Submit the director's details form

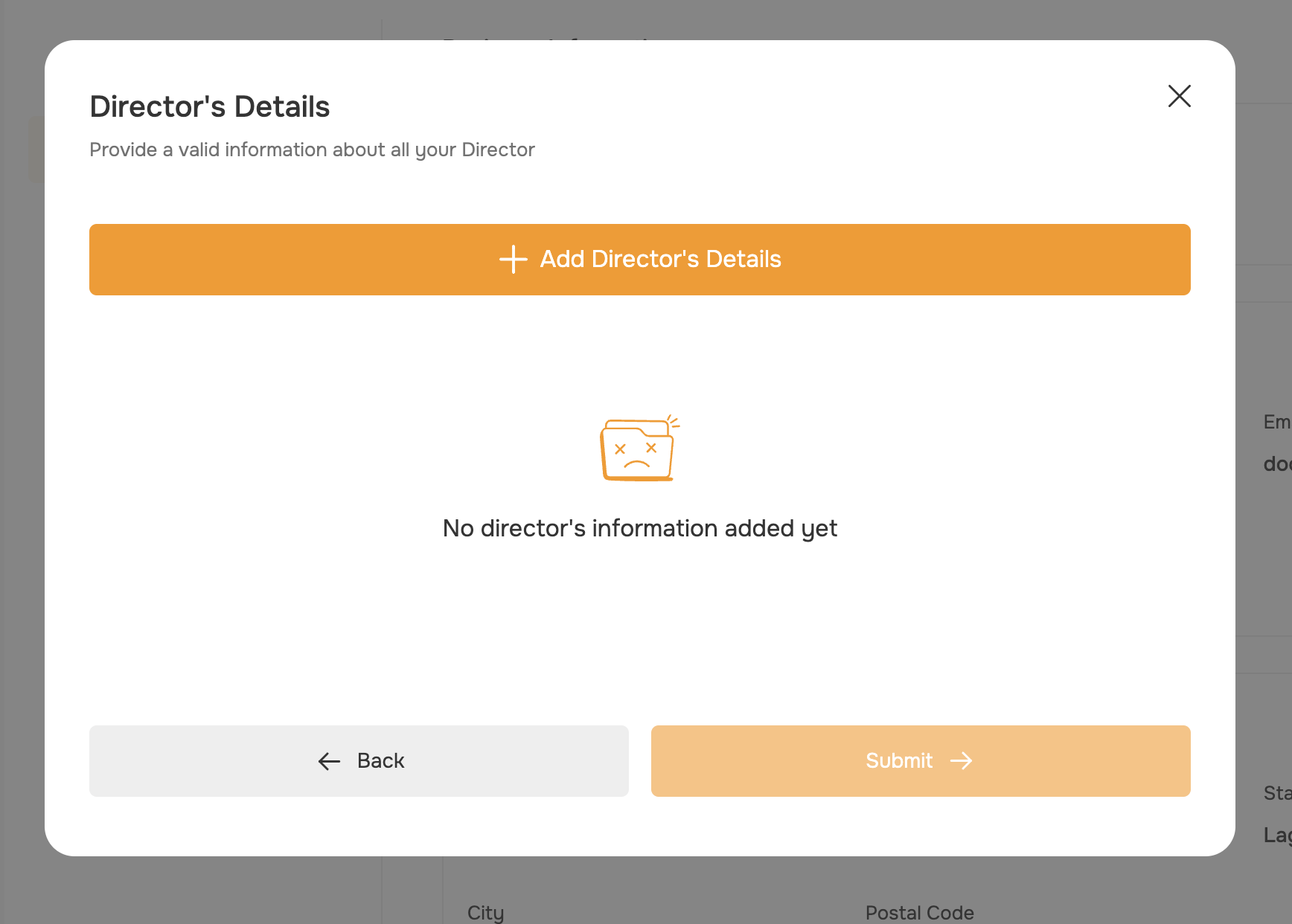click(x=921, y=761)
